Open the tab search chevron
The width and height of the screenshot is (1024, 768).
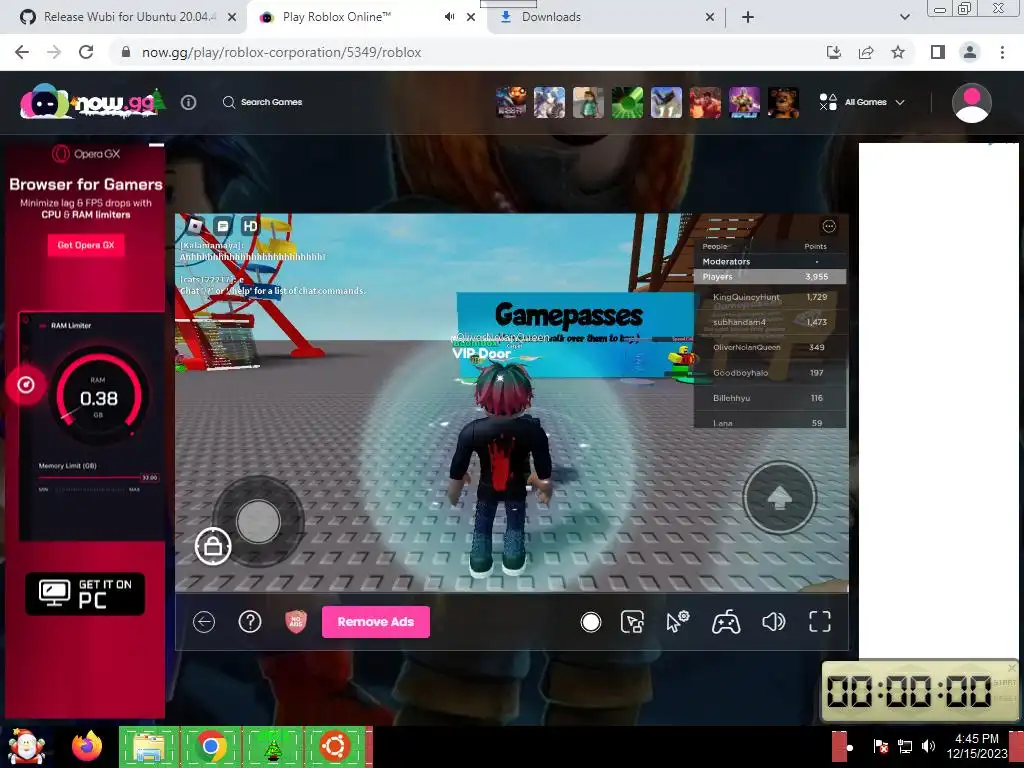pyautogui.click(x=904, y=17)
